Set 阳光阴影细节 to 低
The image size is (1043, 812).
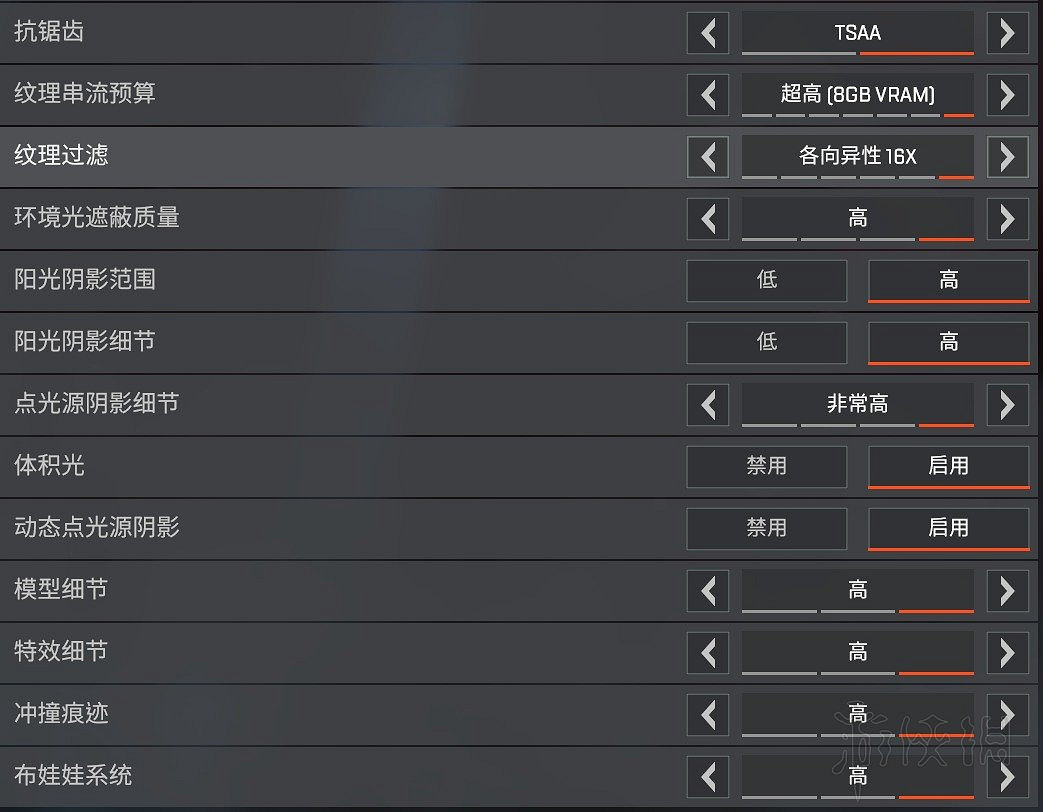[766, 343]
